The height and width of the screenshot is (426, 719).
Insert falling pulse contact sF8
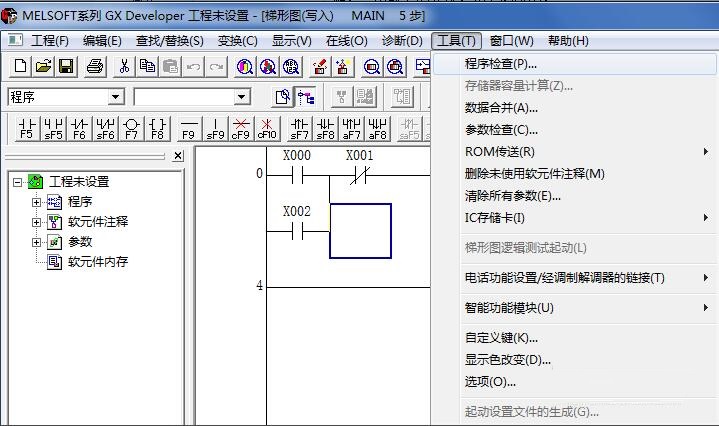(x=326, y=129)
